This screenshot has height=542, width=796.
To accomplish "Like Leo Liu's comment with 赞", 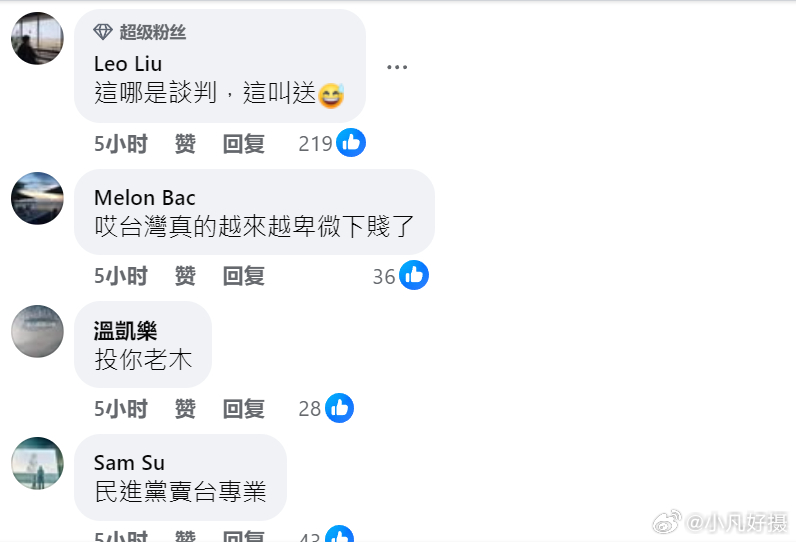I will [x=185, y=144].
